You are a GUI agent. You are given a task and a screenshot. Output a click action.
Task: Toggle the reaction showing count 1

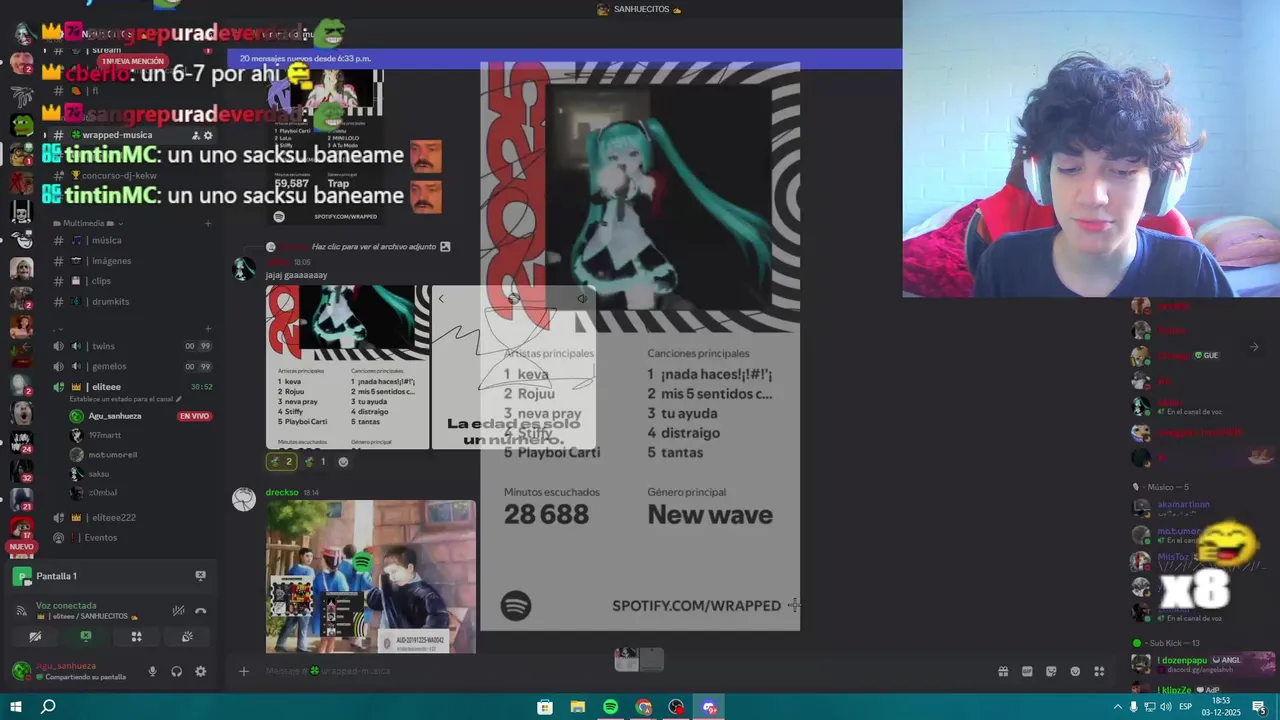(x=315, y=461)
